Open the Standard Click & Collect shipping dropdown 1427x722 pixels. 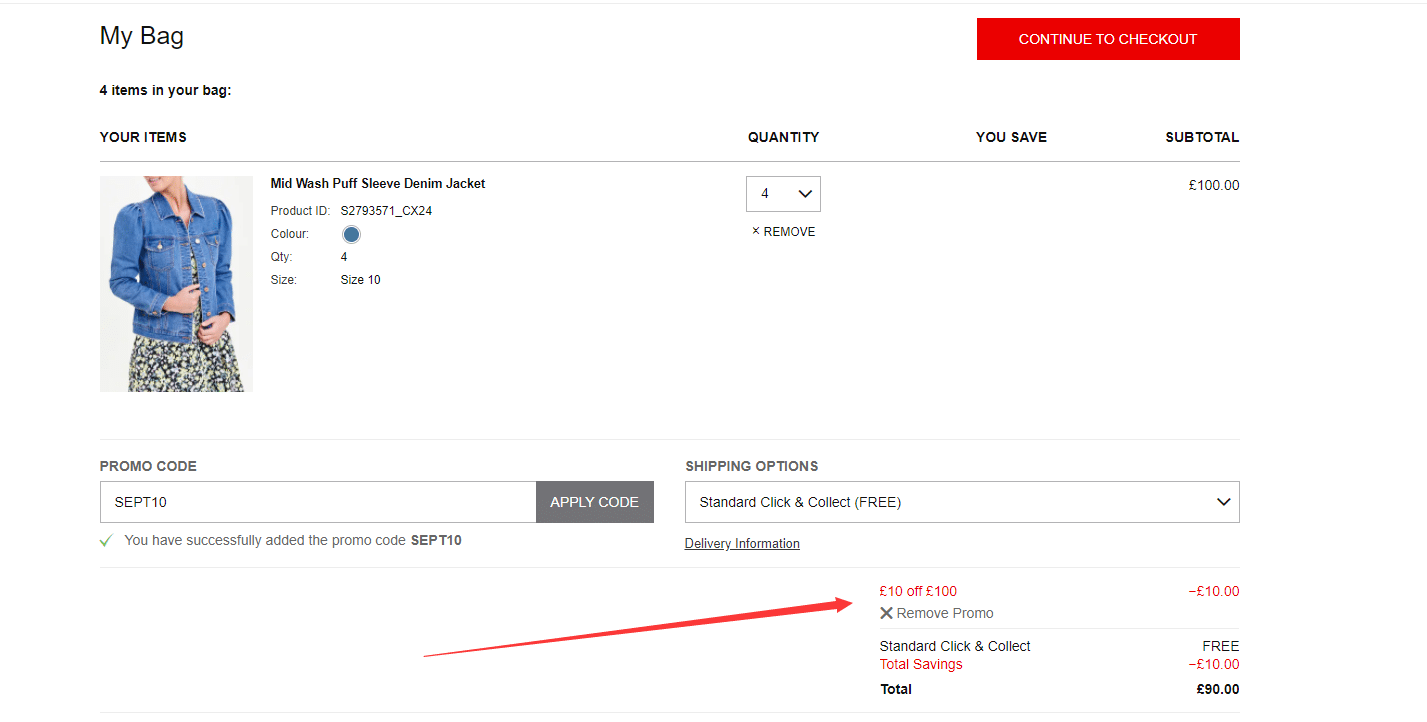point(961,502)
